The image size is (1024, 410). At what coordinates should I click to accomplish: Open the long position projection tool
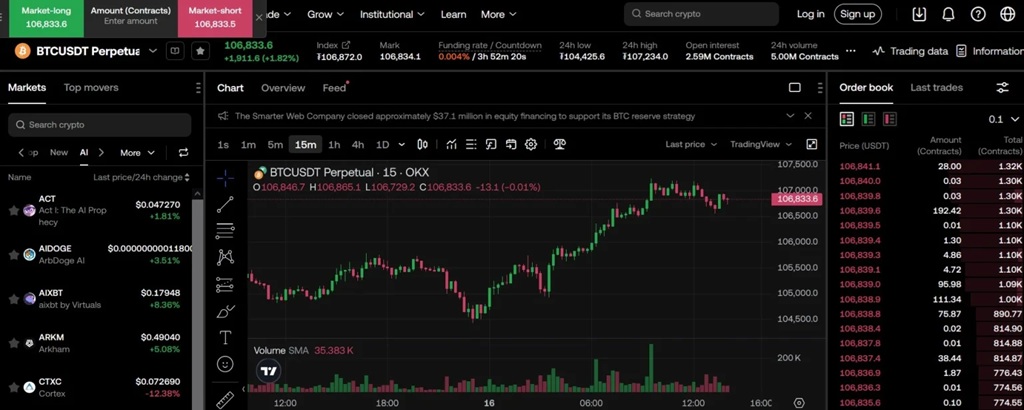225,285
